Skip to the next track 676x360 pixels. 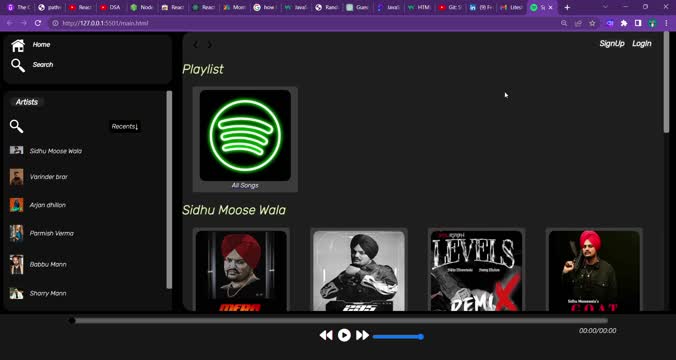[x=362, y=335]
